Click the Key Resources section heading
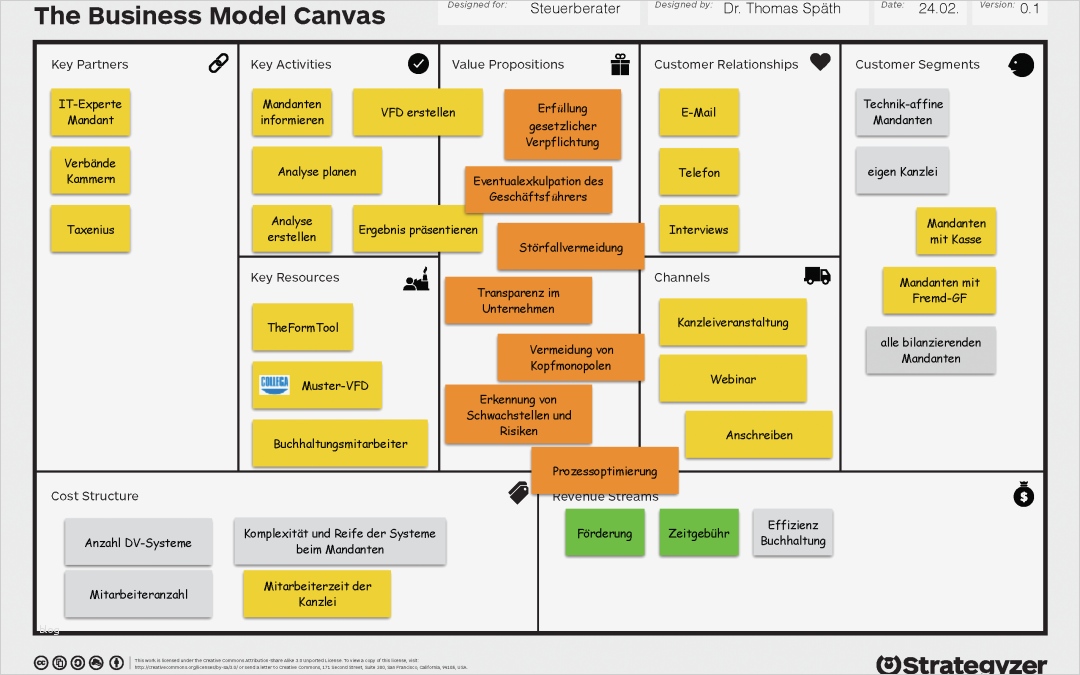The height and width of the screenshot is (675, 1080). pos(295,277)
